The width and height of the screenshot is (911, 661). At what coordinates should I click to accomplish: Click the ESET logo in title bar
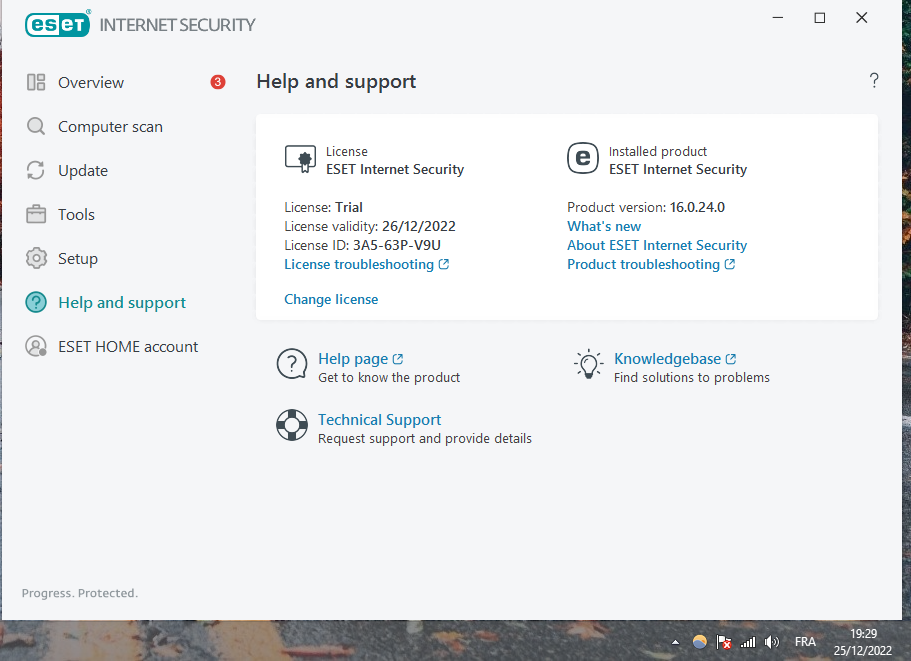pyautogui.click(x=58, y=24)
